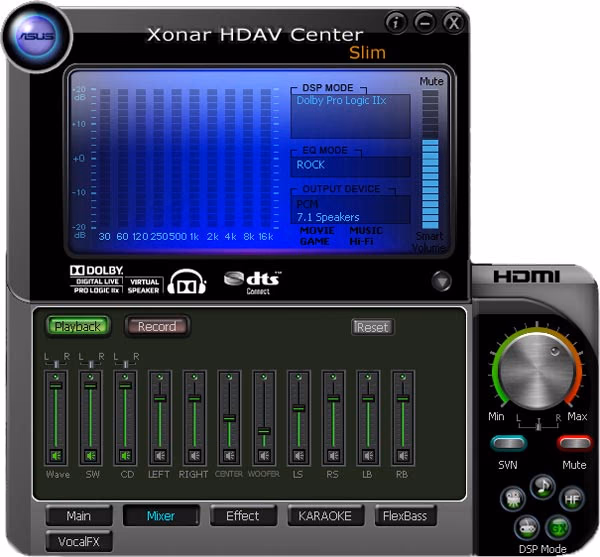Click the 16k equalizer band column
Screen dimensions: 600x557
coord(266,158)
